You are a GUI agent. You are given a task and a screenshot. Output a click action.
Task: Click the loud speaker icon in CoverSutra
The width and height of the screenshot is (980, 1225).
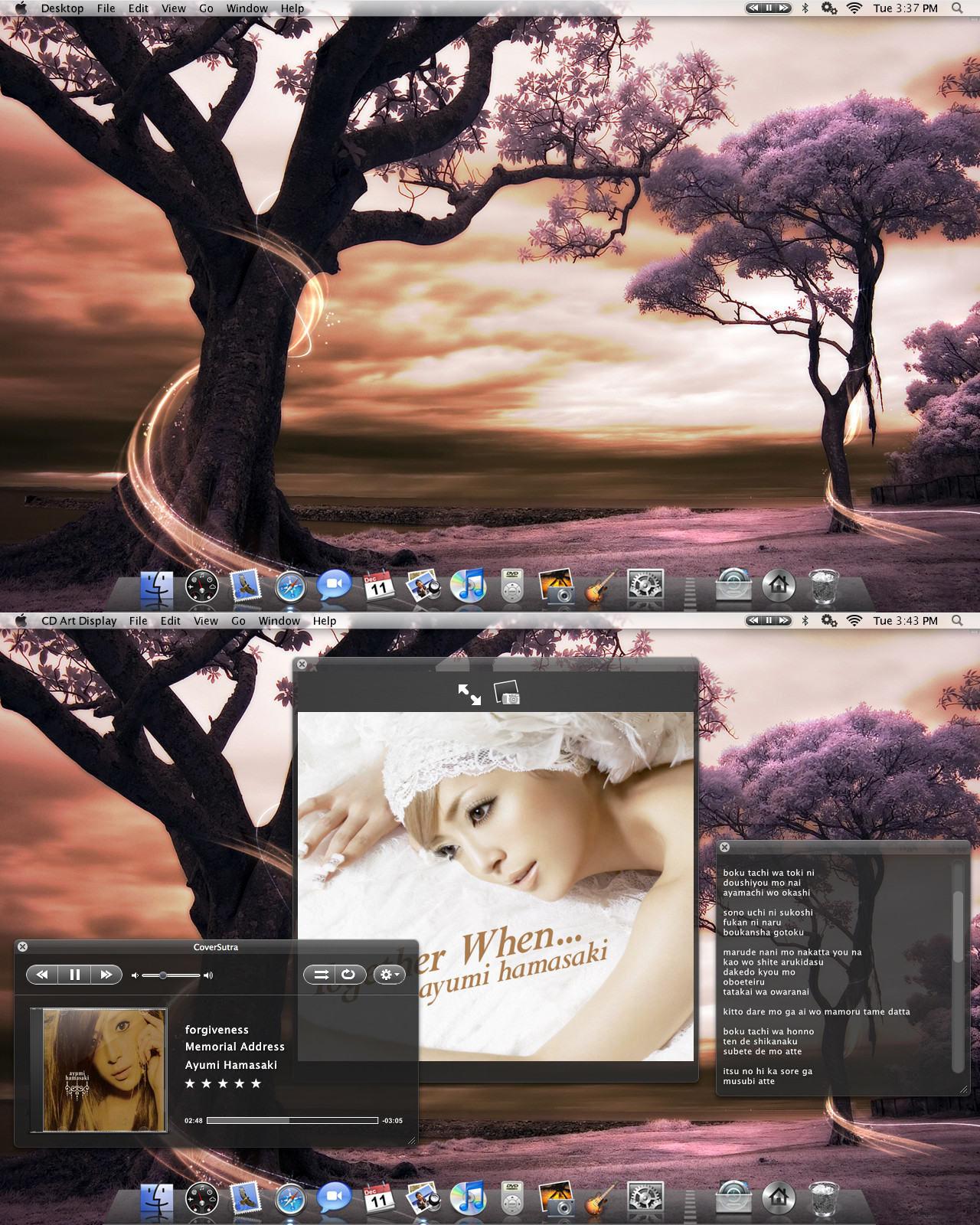coord(207,975)
